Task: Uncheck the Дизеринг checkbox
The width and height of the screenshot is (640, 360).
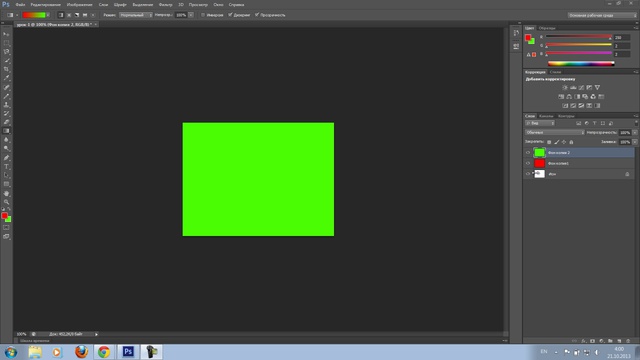Action: pyautogui.click(x=230, y=15)
